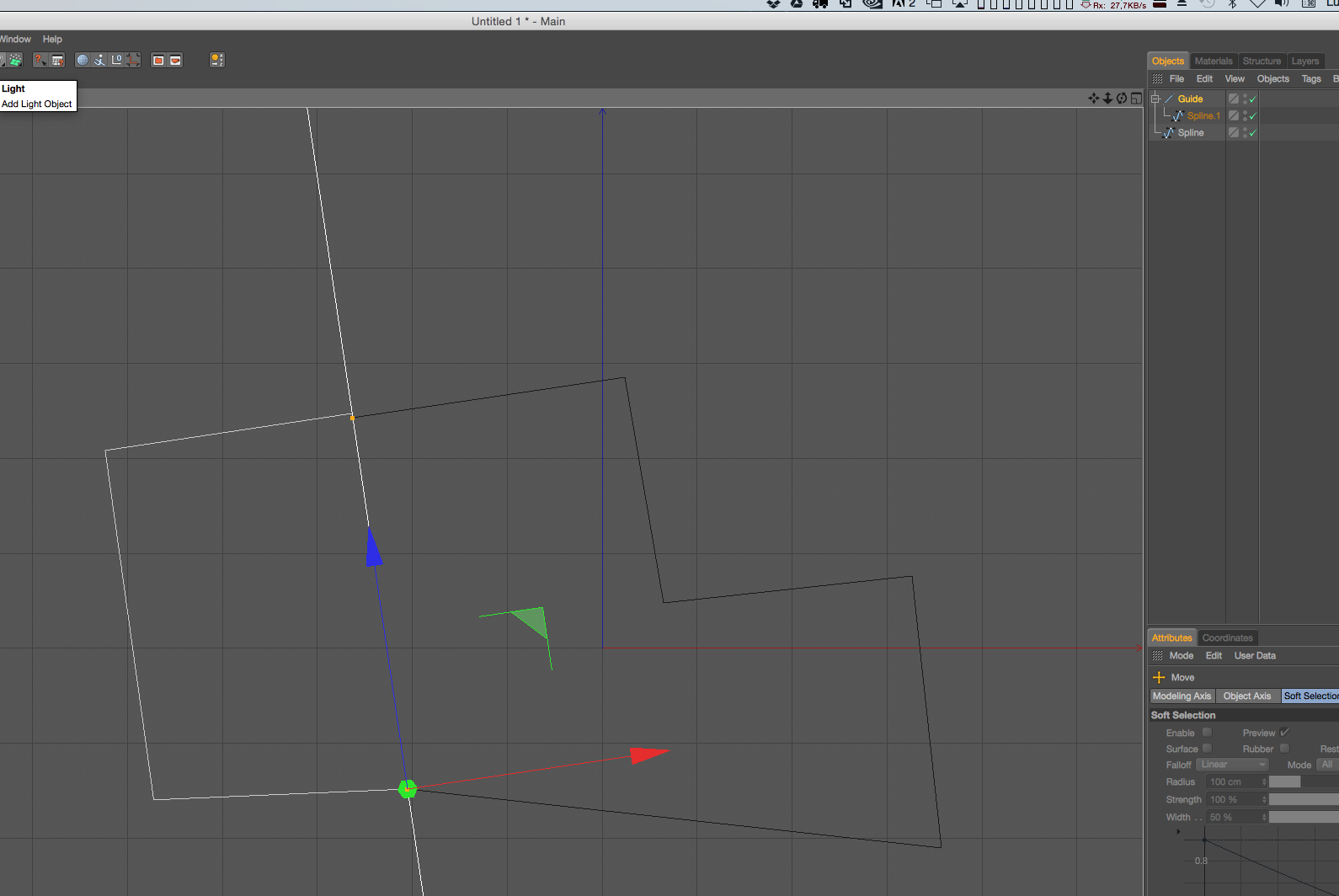The height and width of the screenshot is (896, 1339).
Task: Click the green checkmark next to Guide
Action: [x=1252, y=99]
